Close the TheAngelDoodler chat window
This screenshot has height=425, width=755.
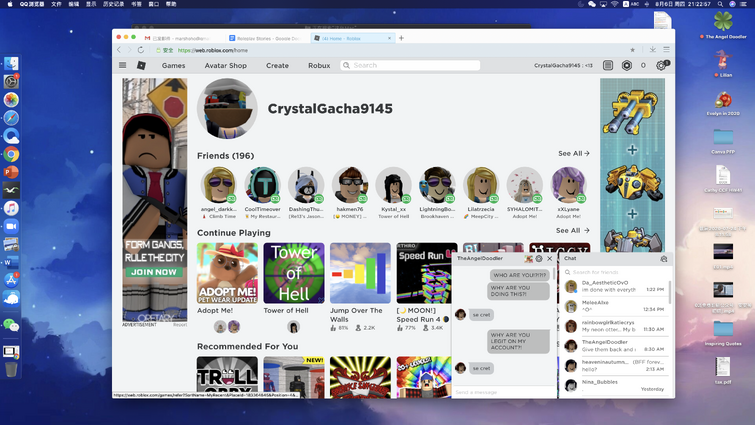[549, 258]
